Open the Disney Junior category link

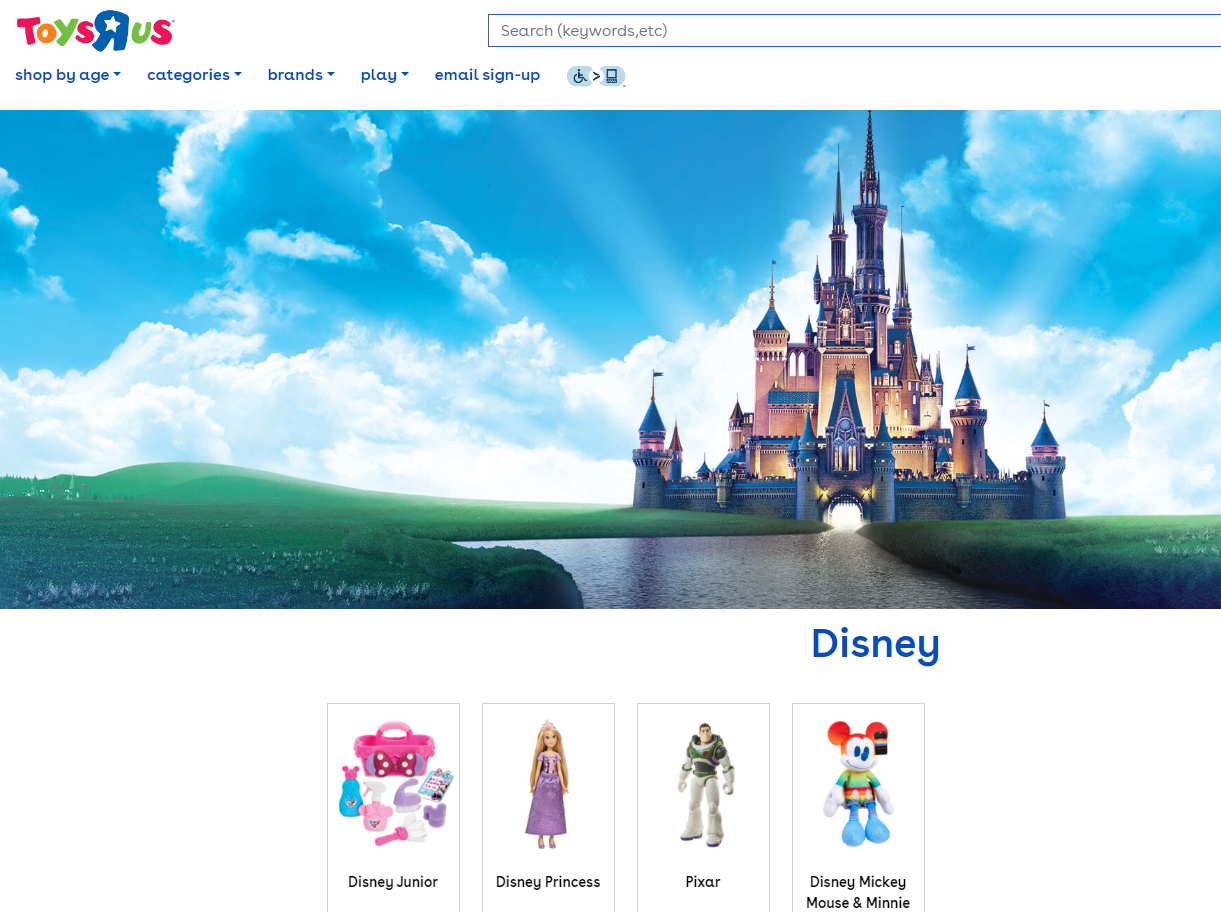(x=393, y=882)
